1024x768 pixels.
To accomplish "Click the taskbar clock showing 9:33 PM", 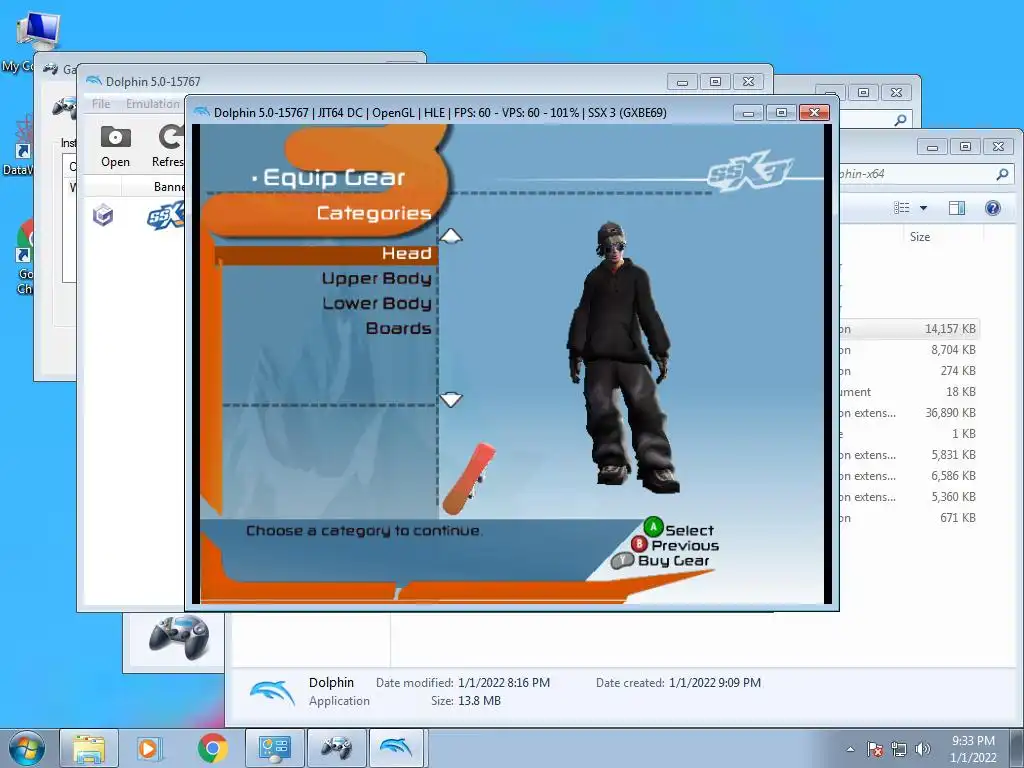I will click(x=973, y=749).
